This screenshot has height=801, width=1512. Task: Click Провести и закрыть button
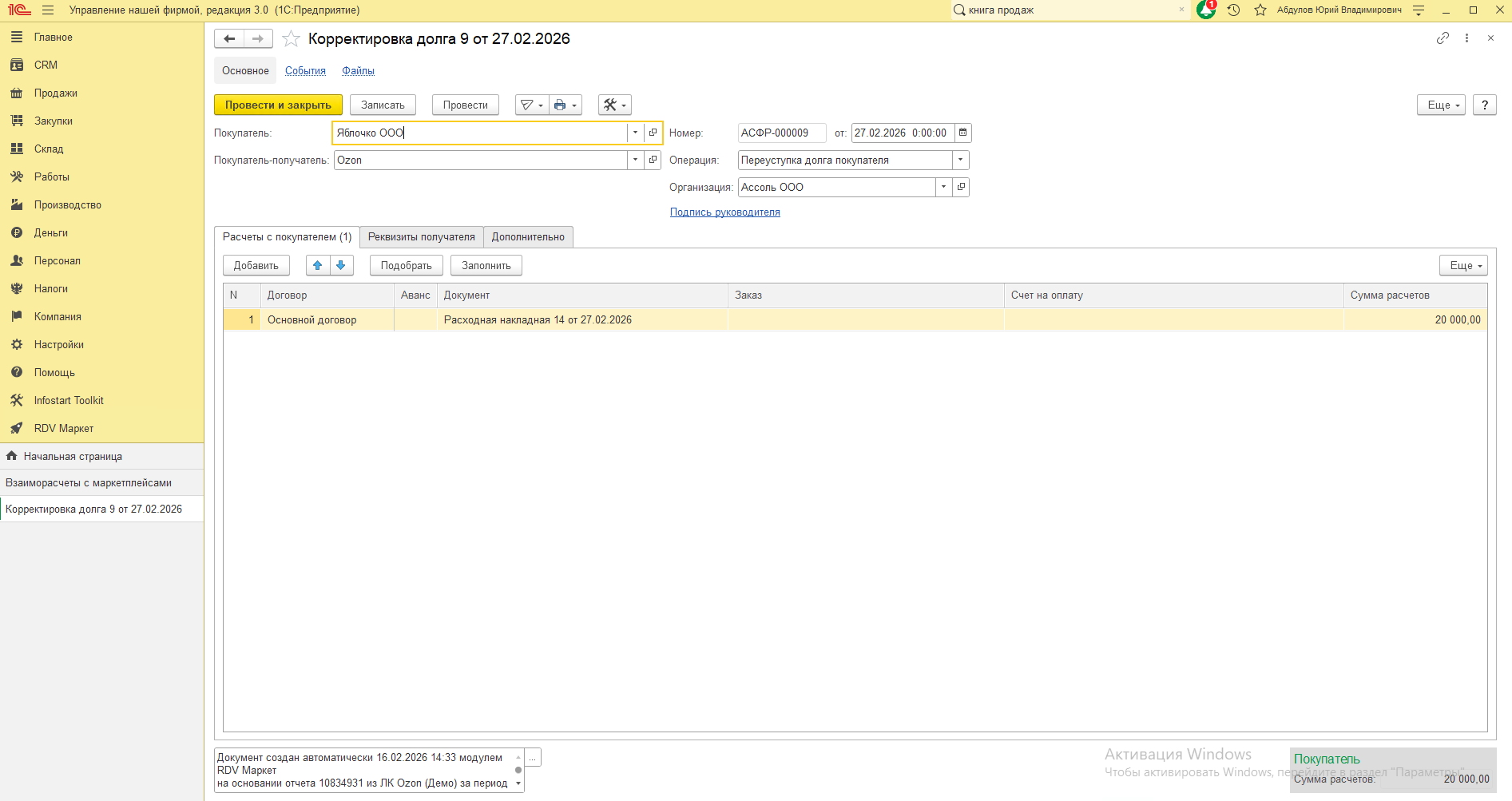278,105
